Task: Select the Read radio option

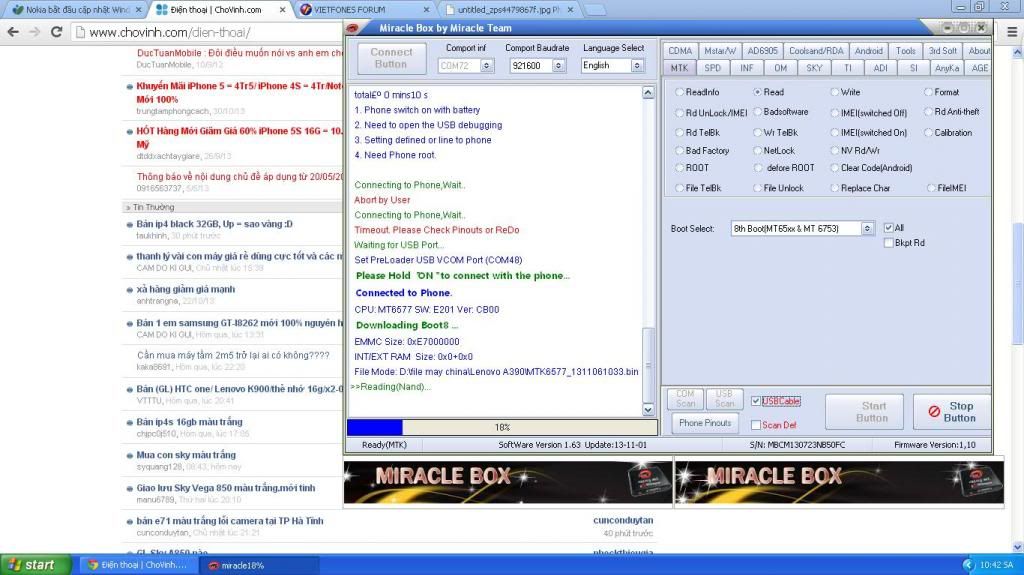Action: click(758, 92)
